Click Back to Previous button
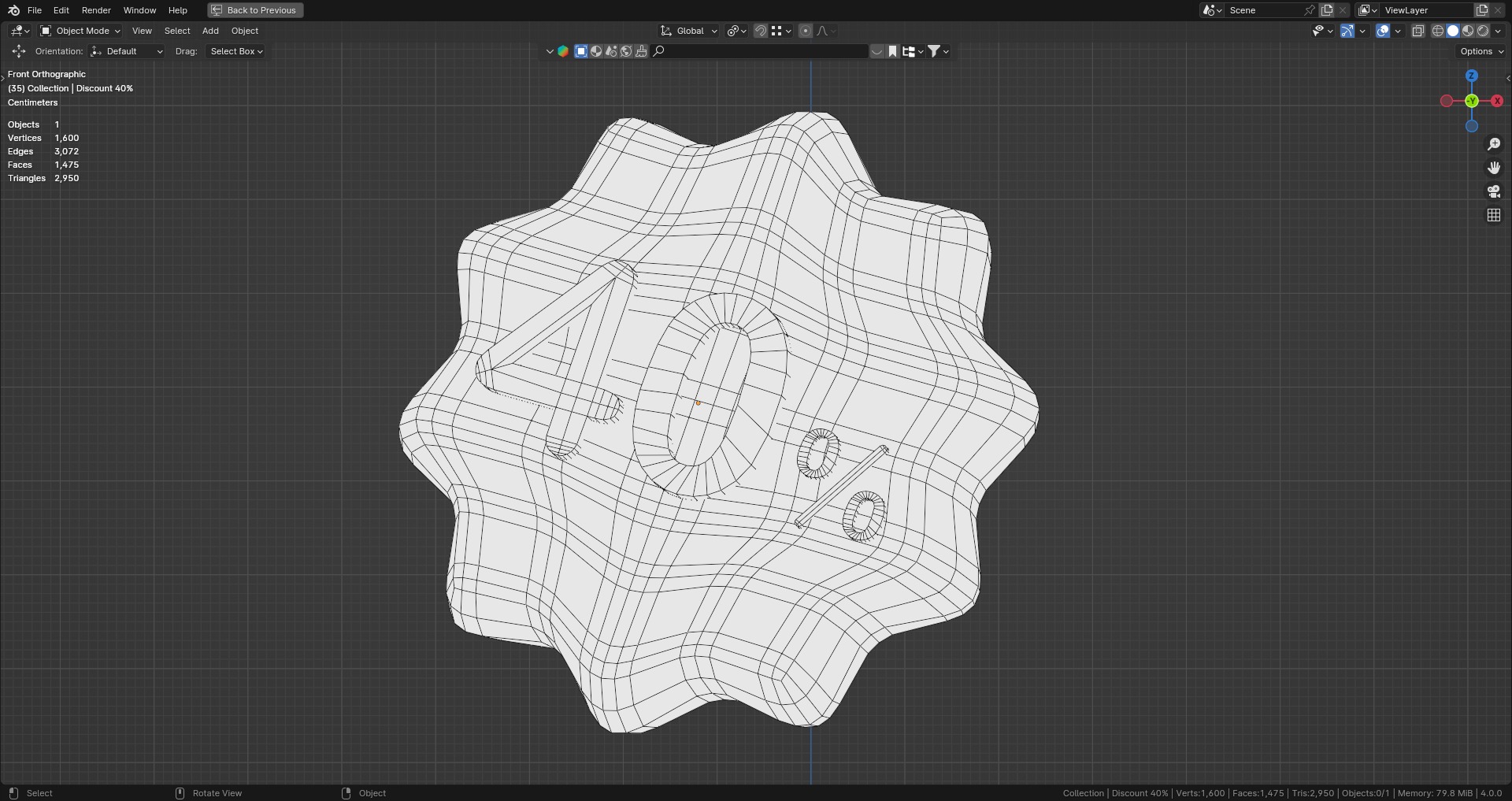1512x801 pixels. [x=255, y=10]
